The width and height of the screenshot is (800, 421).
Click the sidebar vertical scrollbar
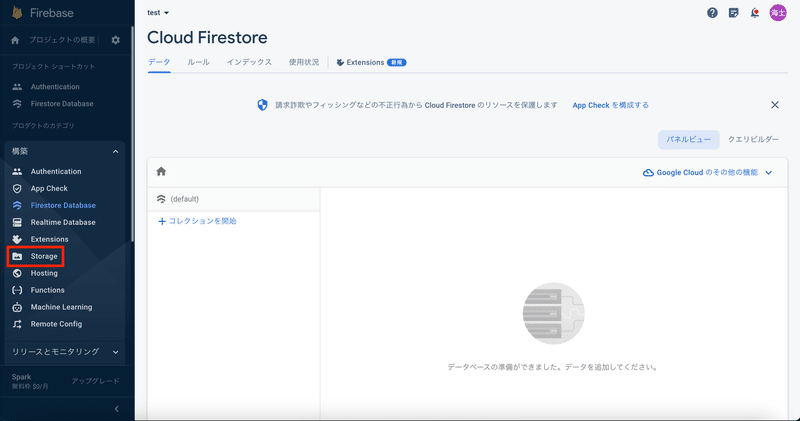tap(133, 133)
